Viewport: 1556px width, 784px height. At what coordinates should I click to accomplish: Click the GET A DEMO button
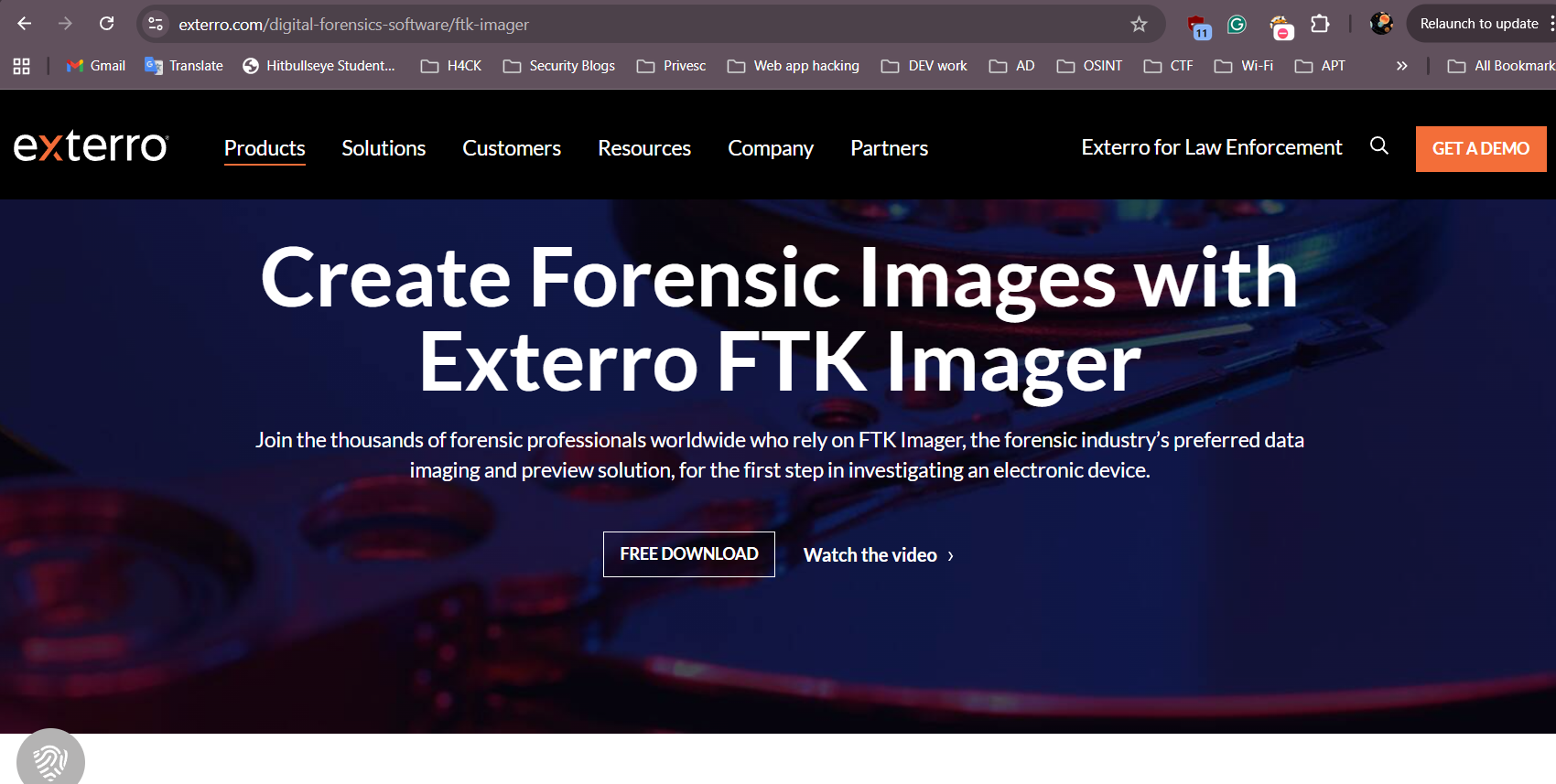tap(1481, 149)
